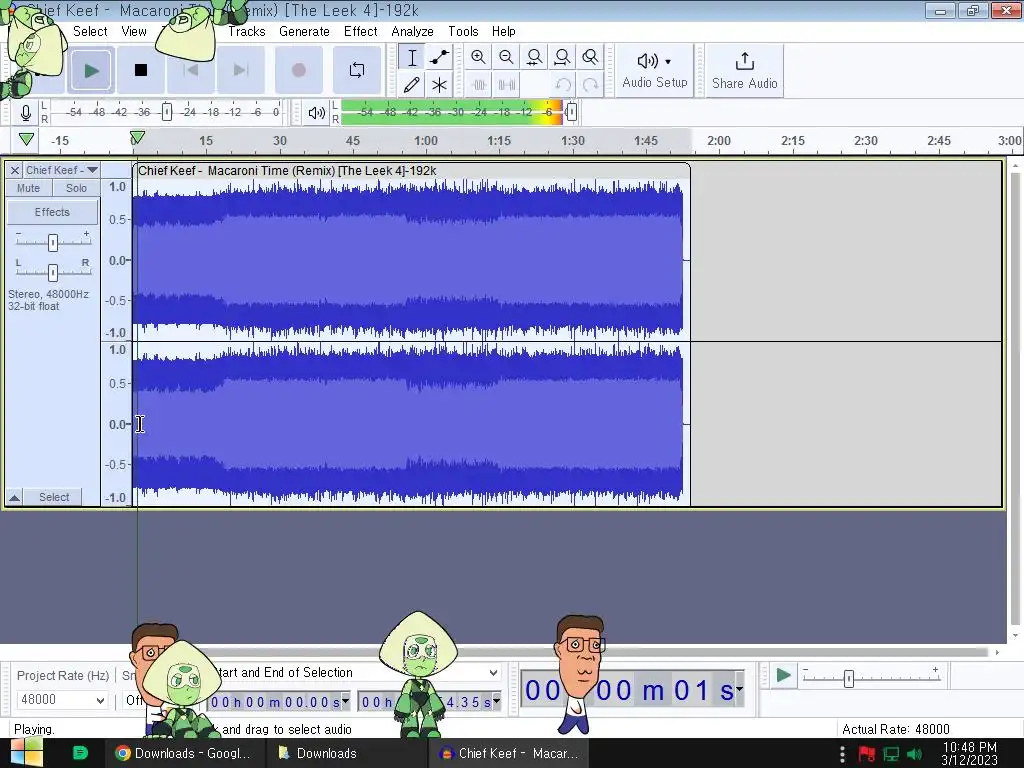
Task: Click Trim audio outside selection icon
Action: tap(478, 85)
